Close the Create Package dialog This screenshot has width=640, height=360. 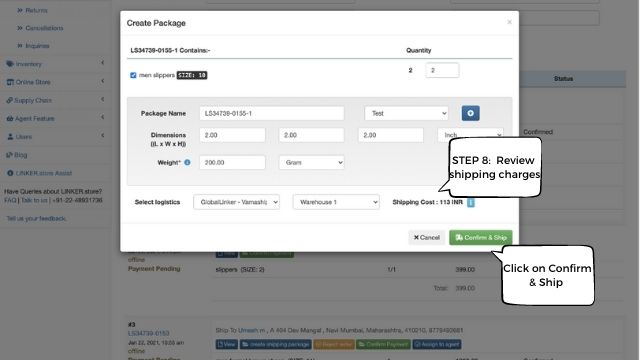509,22
